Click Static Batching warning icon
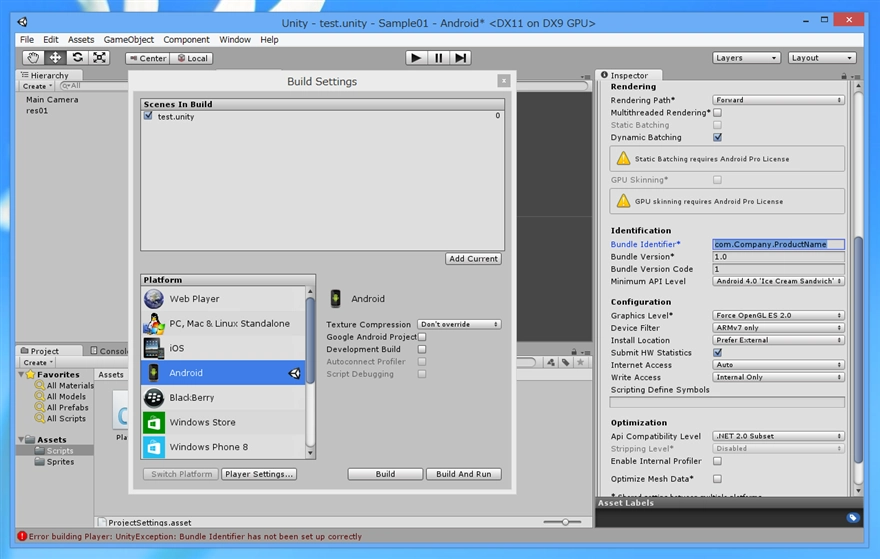The width and height of the screenshot is (880, 559). (624, 158)
